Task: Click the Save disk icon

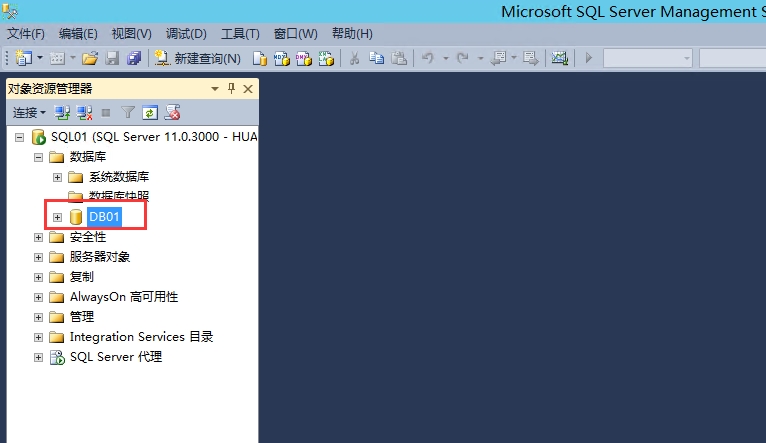Action: point(112,59)
